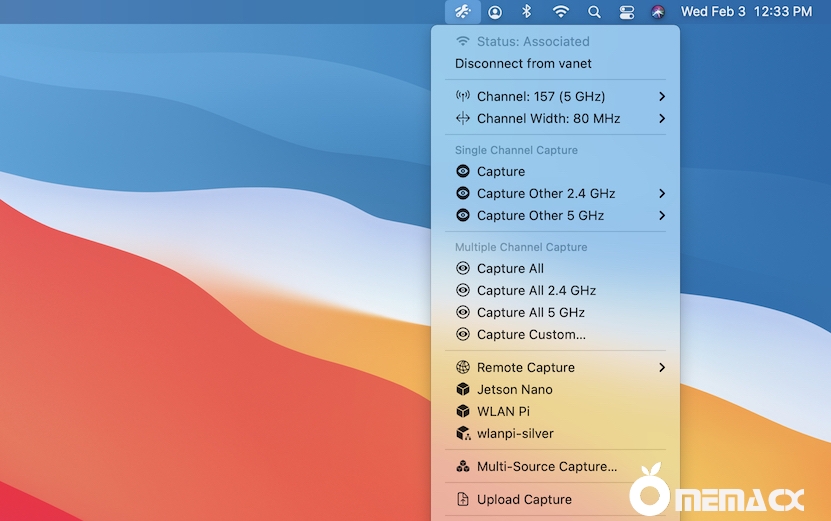The width and height of the screenshot is (831, 521).
Task: Choose the wlanpi-silver remote device
Action: pyautogui.click(x=515, y=434)
